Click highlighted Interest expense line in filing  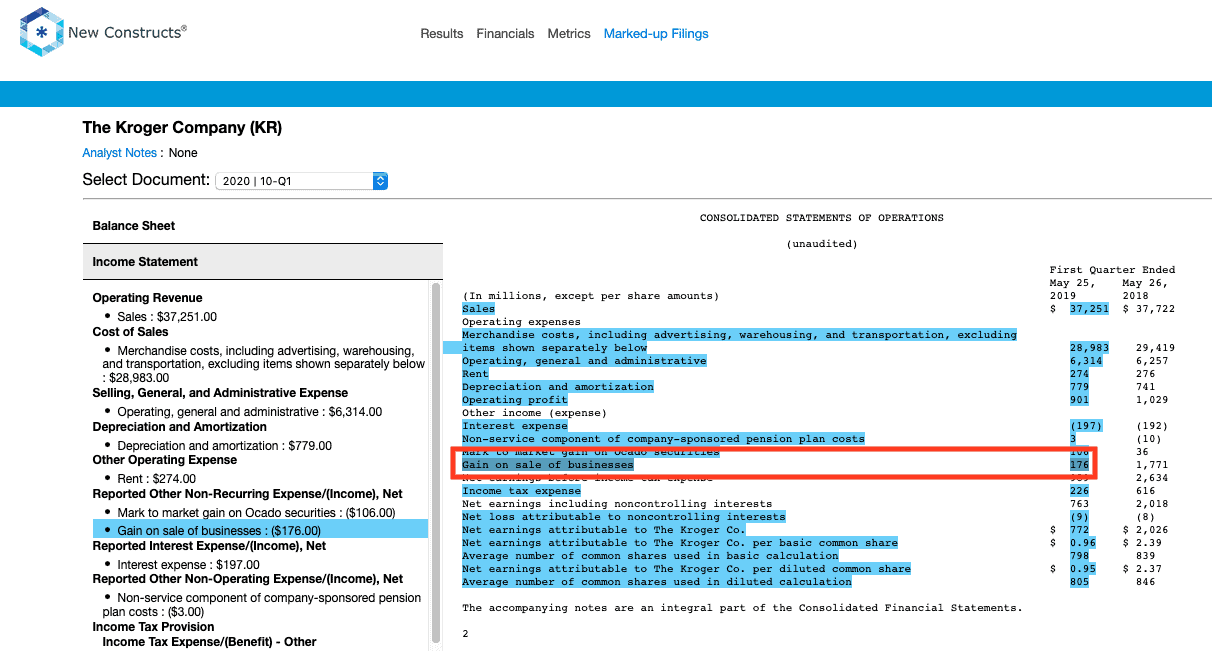coord(515,426)
